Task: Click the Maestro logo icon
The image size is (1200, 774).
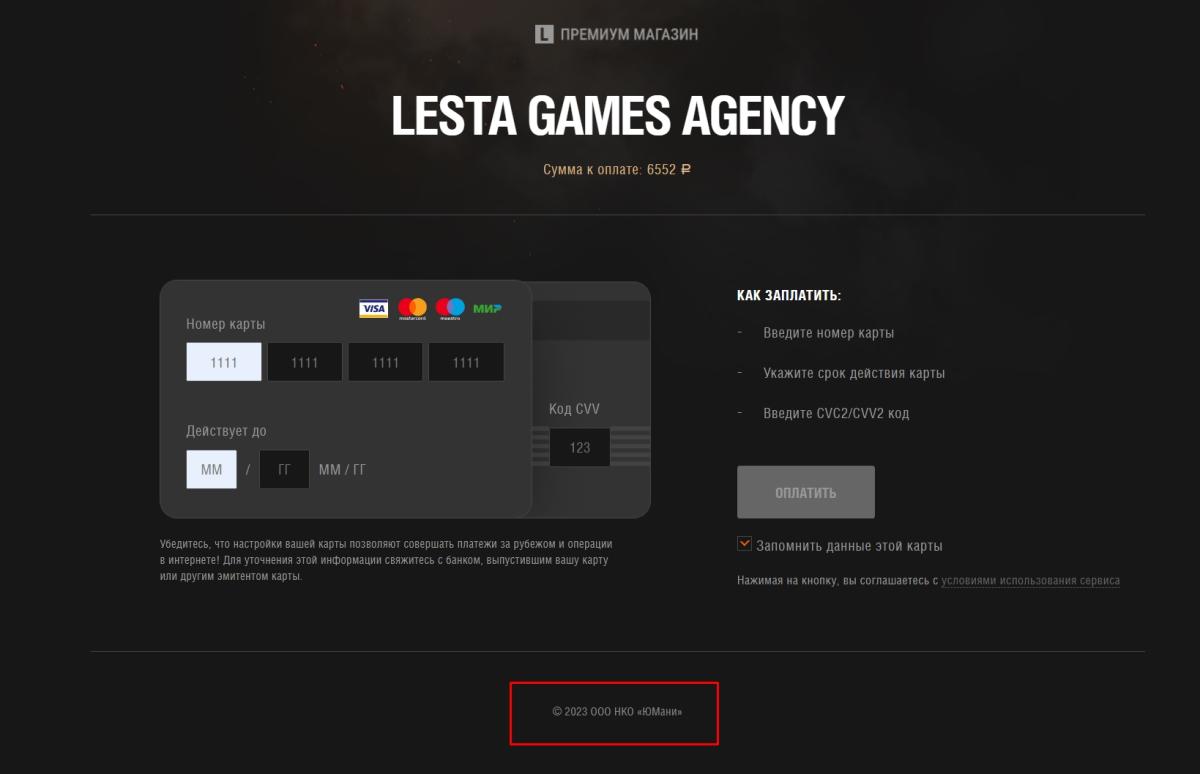Action: tap(450, 309)
